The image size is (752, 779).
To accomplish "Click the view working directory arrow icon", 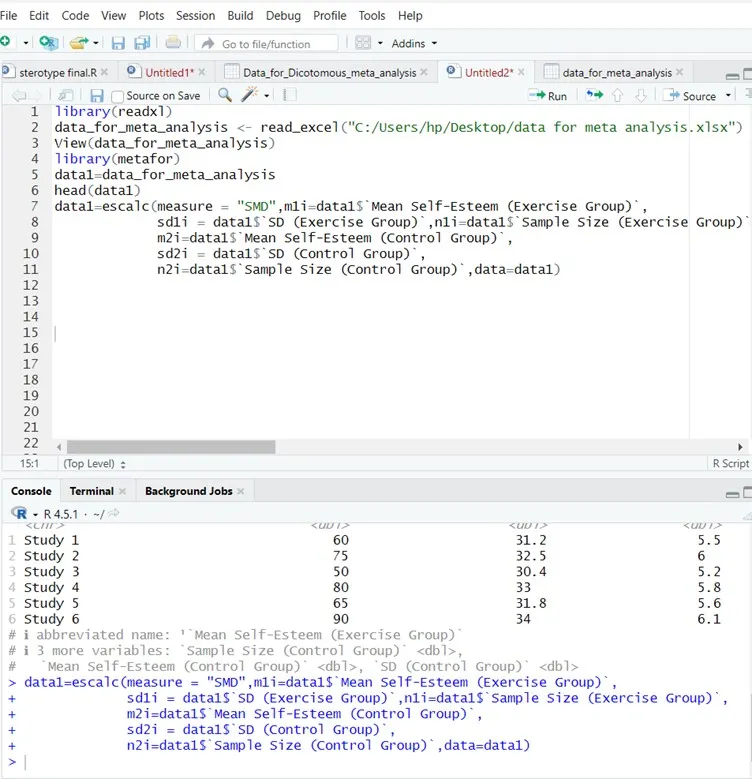I will (x=114, y=513).
